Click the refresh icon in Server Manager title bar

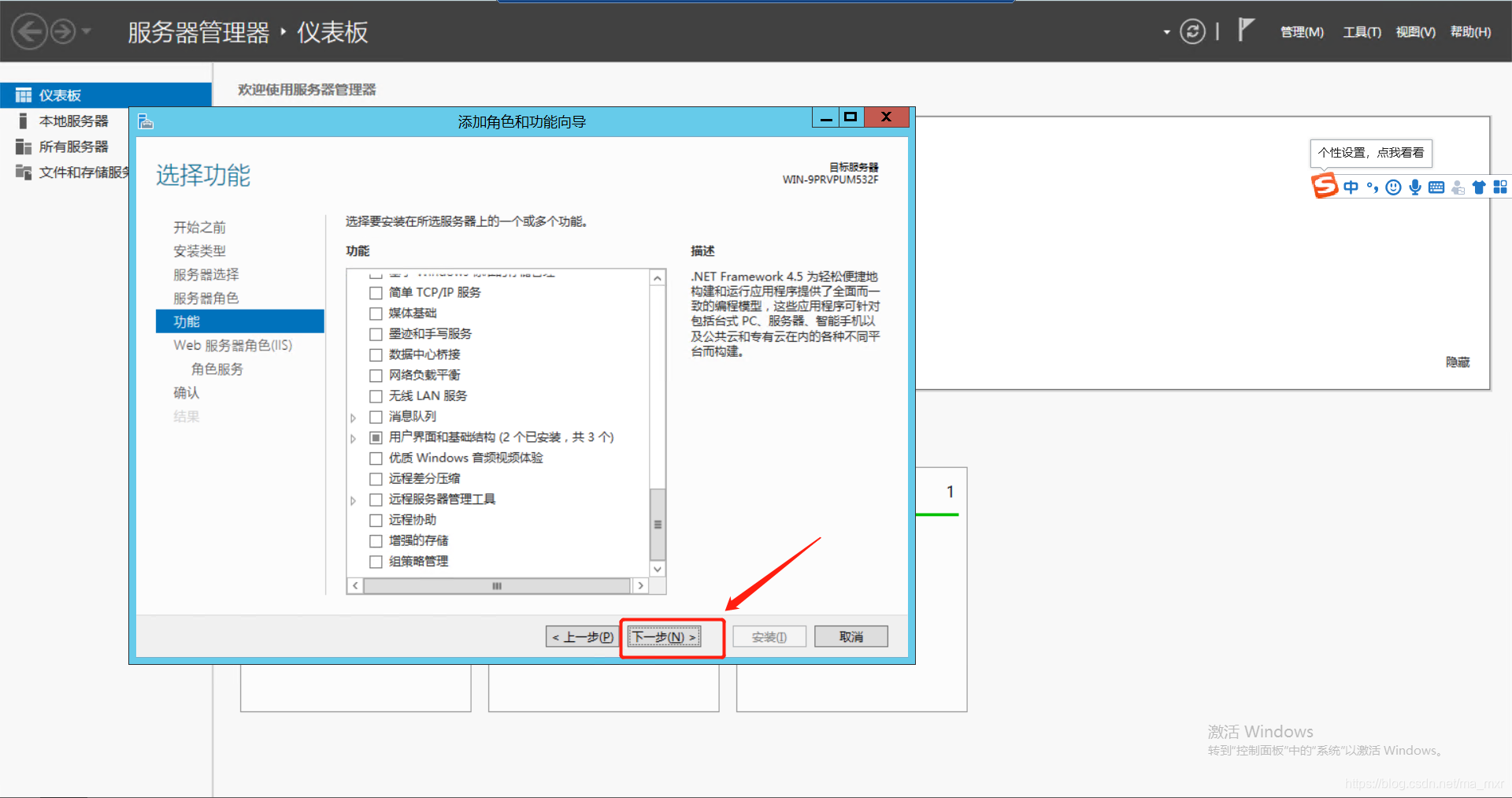pyautogui.click(x=1193, y=32)
